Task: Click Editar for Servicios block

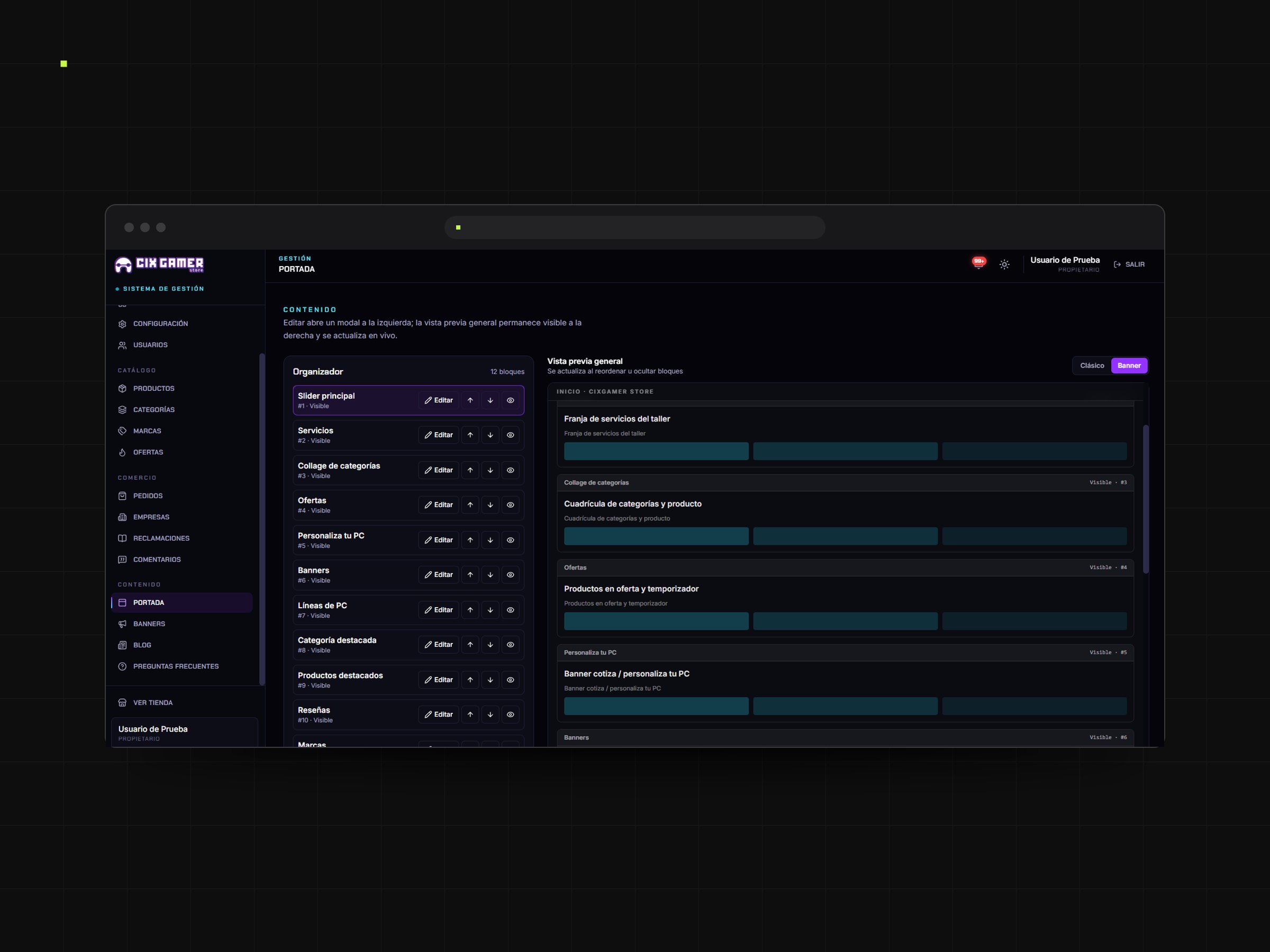Action: pyautogui.click(x=439, y=435)
